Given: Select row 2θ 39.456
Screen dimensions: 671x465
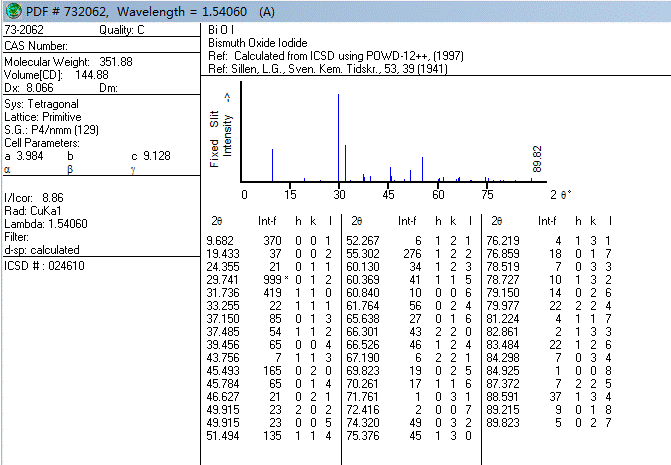Looking at the screenshot, I should coord(269,345).
